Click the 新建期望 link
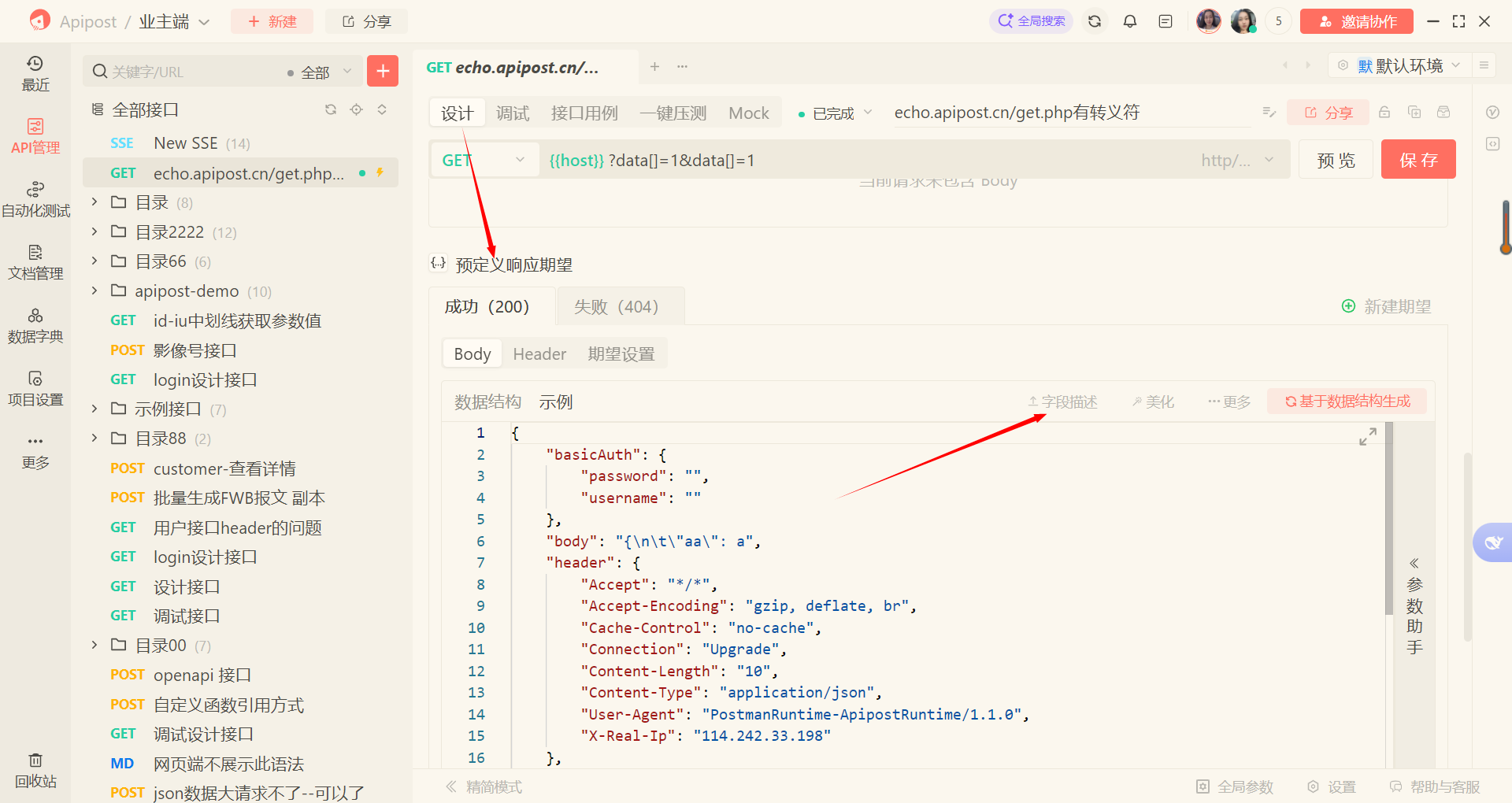This screenshot has height=803, width=1512. 1386,306
